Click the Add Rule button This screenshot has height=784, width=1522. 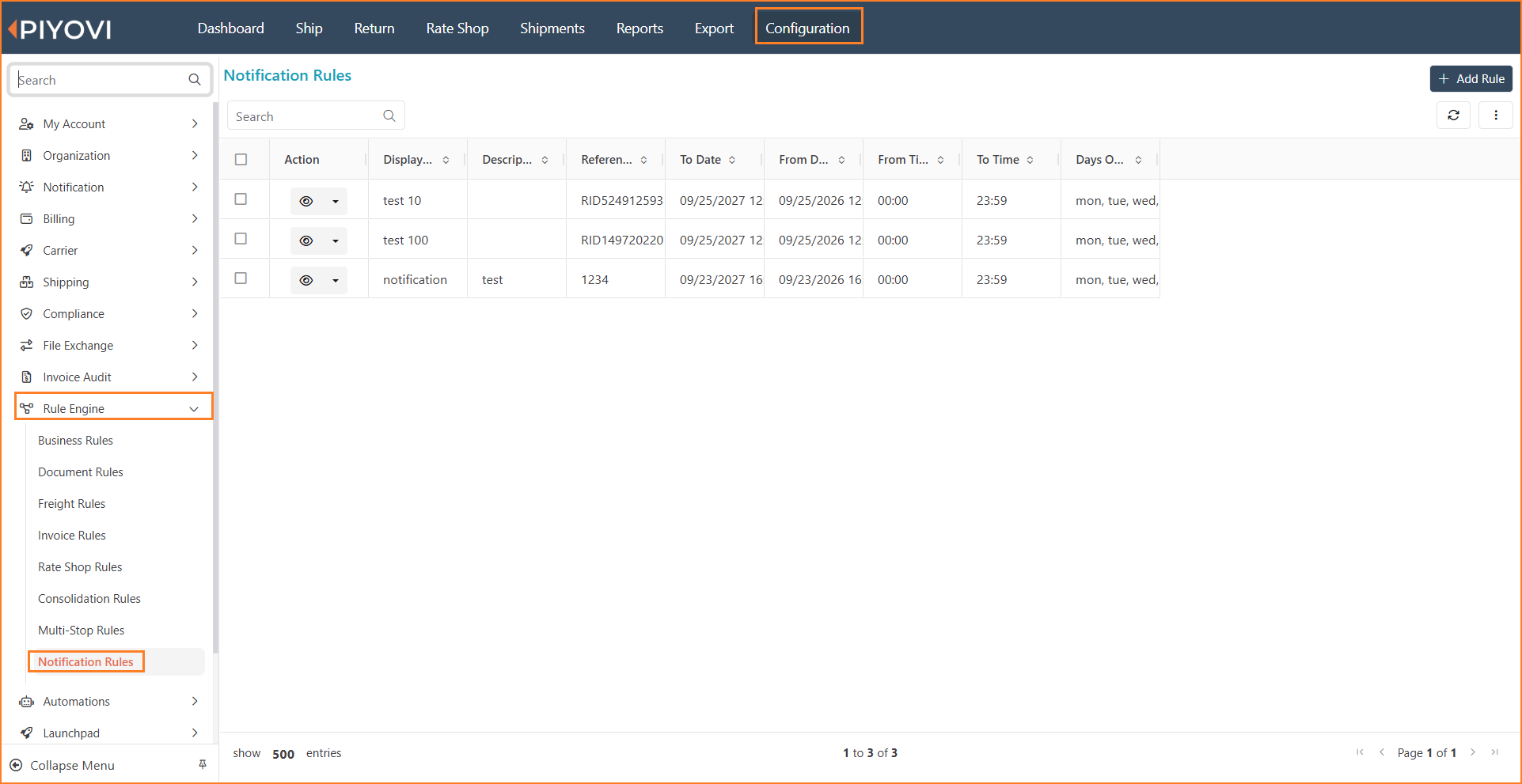[x=1471, y=79]
